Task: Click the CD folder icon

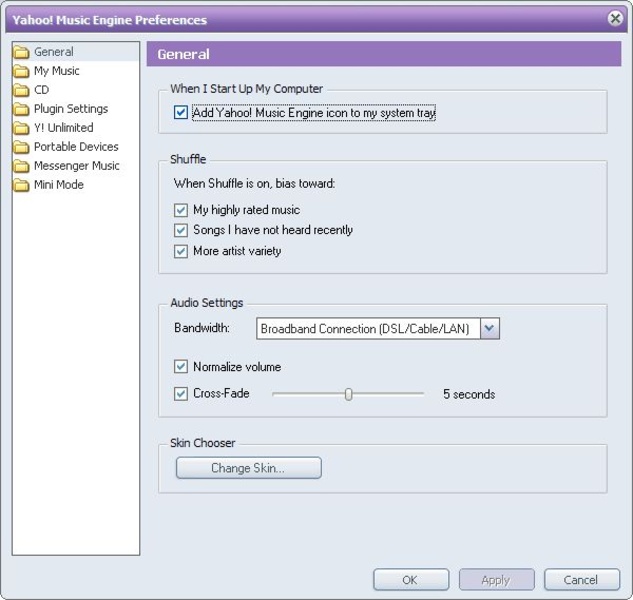Action: pyautogui.click(x=21, y=90)
